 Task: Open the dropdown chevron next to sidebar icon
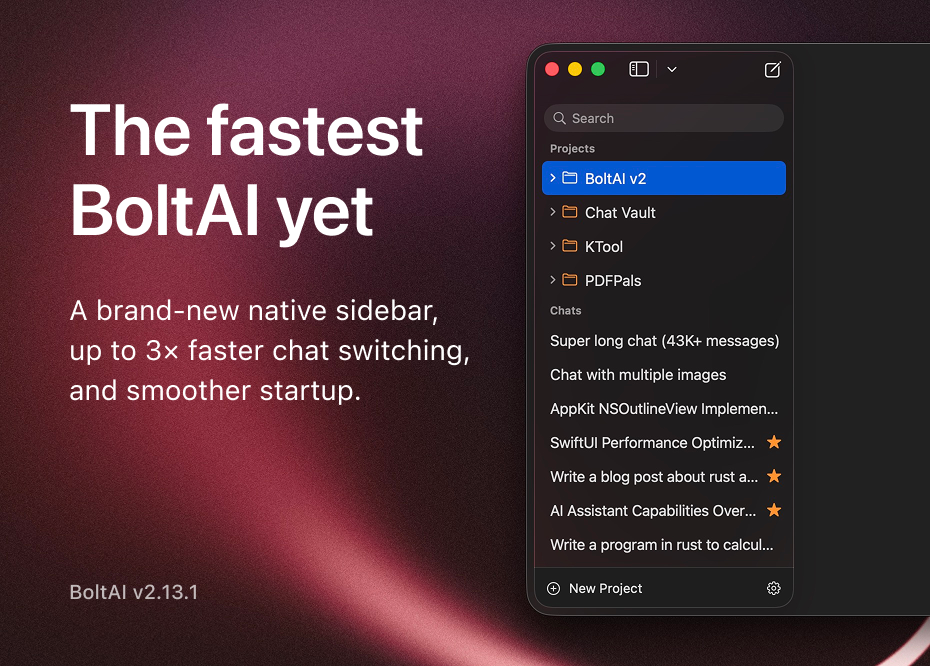672,69
